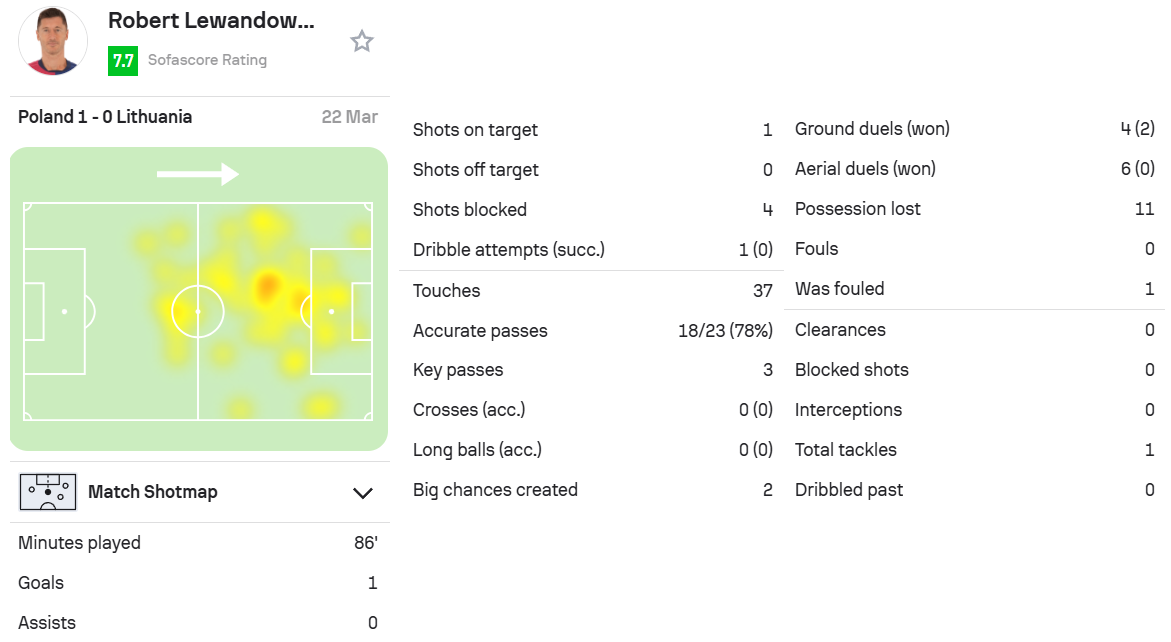The width and height of the screenshot is (1171, 642).
Task: Click the Aerial duels (won) stat
Action: tap(975, 169)
